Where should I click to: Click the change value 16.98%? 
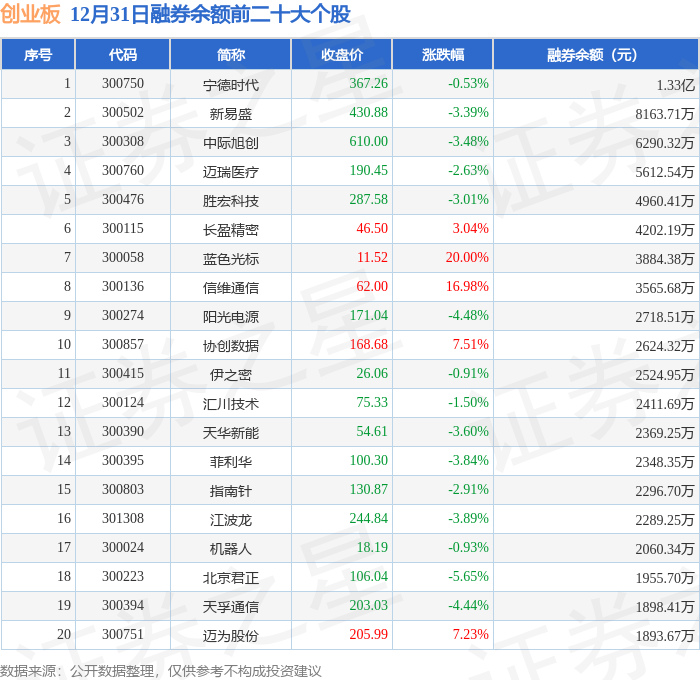(467, 287)
